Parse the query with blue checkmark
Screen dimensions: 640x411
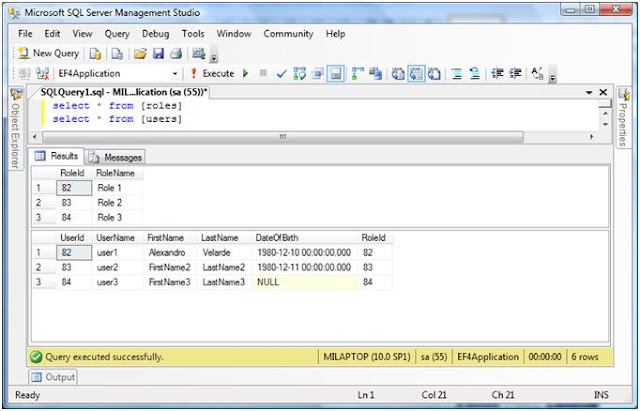tap(281, 74)
